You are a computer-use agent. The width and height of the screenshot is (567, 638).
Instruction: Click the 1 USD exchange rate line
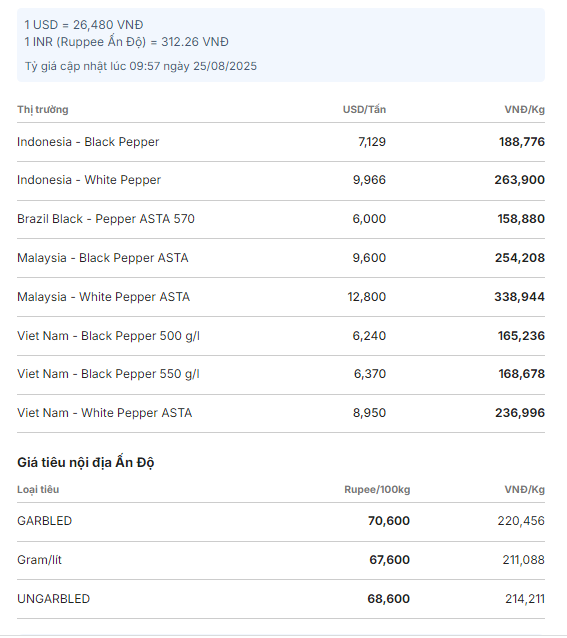point(84,25)
